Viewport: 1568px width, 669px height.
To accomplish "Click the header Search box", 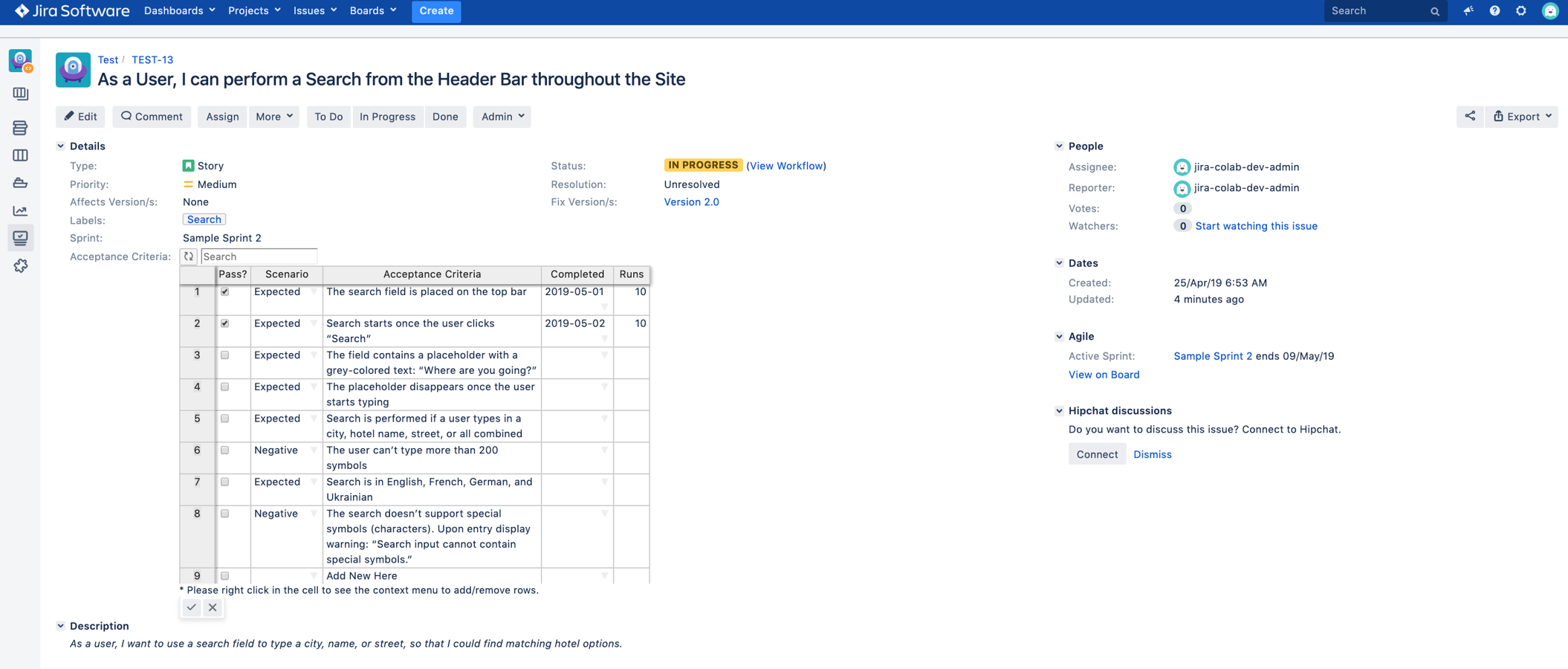I will [1385, 11].
